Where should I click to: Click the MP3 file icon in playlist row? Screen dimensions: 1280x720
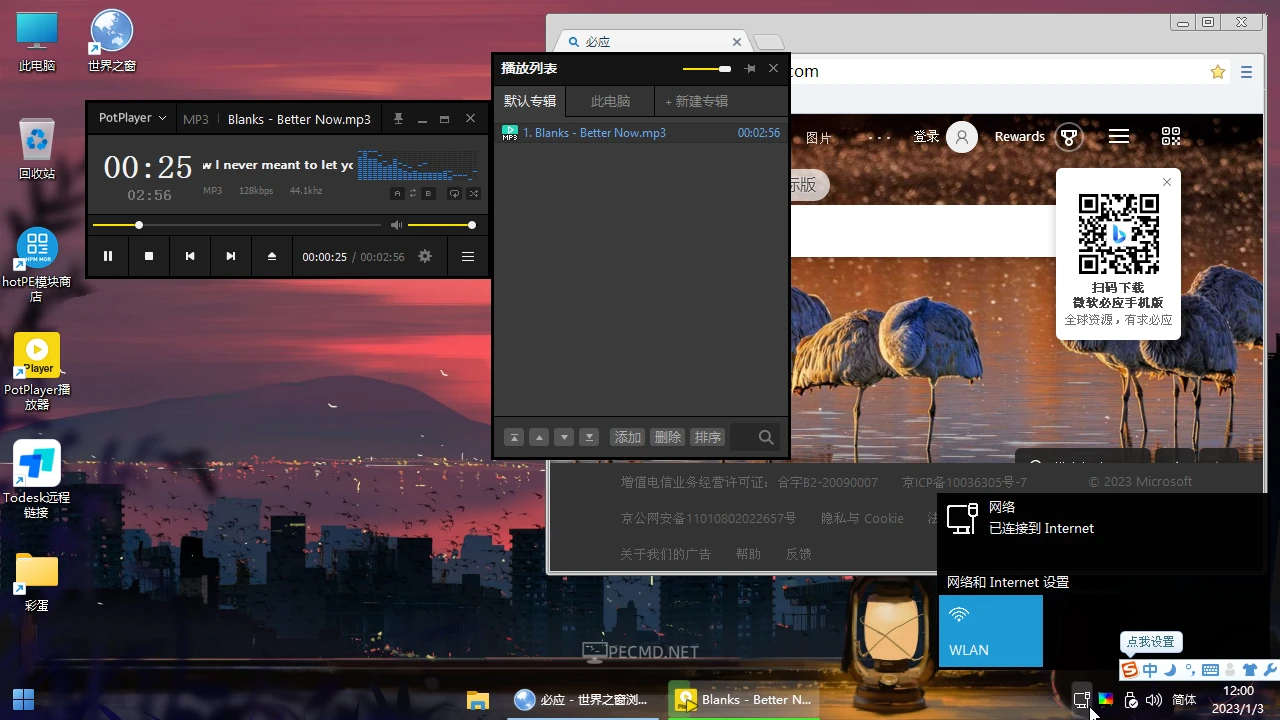[509, 132]
